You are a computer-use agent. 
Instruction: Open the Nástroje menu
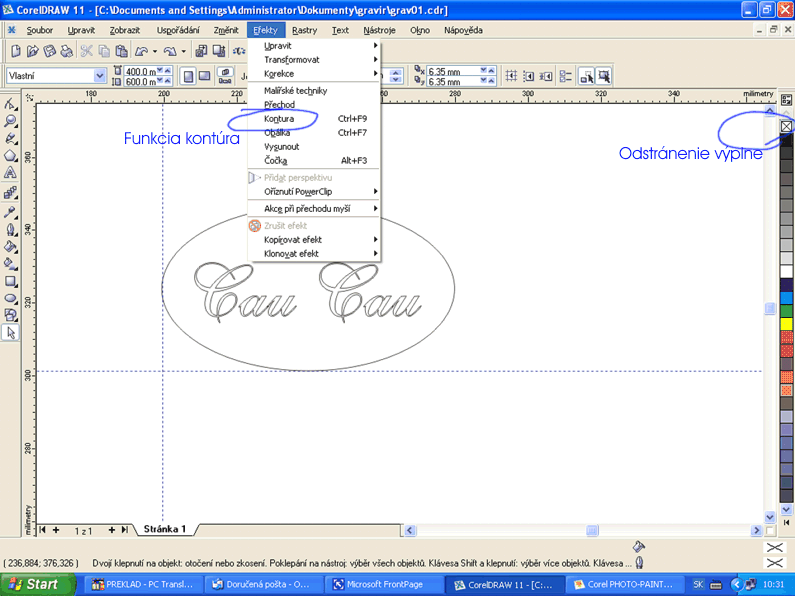379,30
